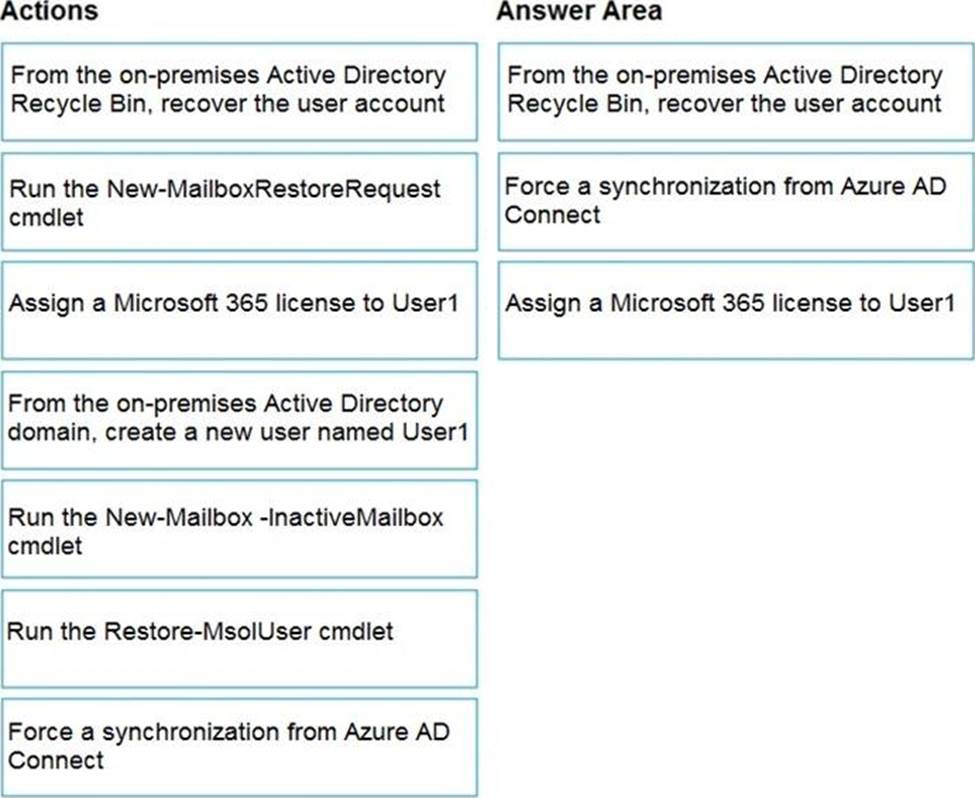
Task: Pick the New-MailboxRestoreRequest cmdlet action
Action: tap(239, 202)
